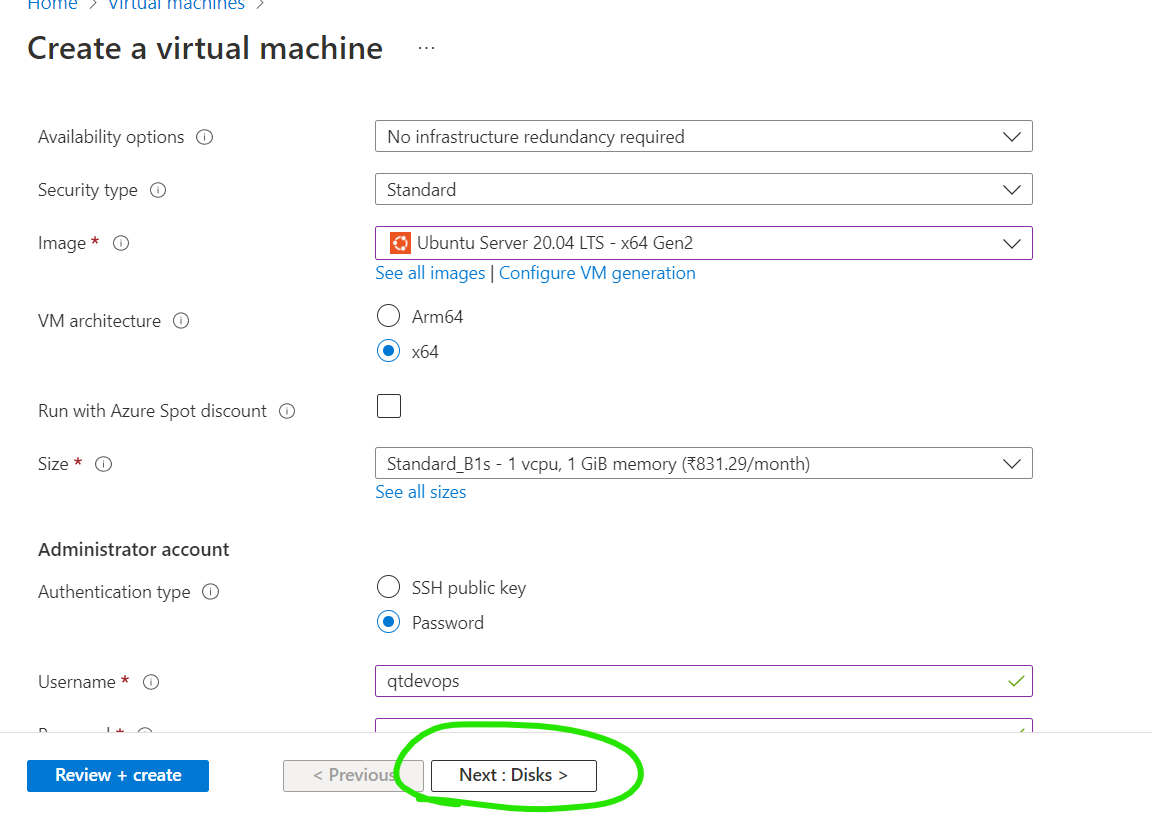Enable Run with Azure Spot discount checkbox
Image resolution: width=1152 pixels, height=820 pixels.
pos(389,406)
